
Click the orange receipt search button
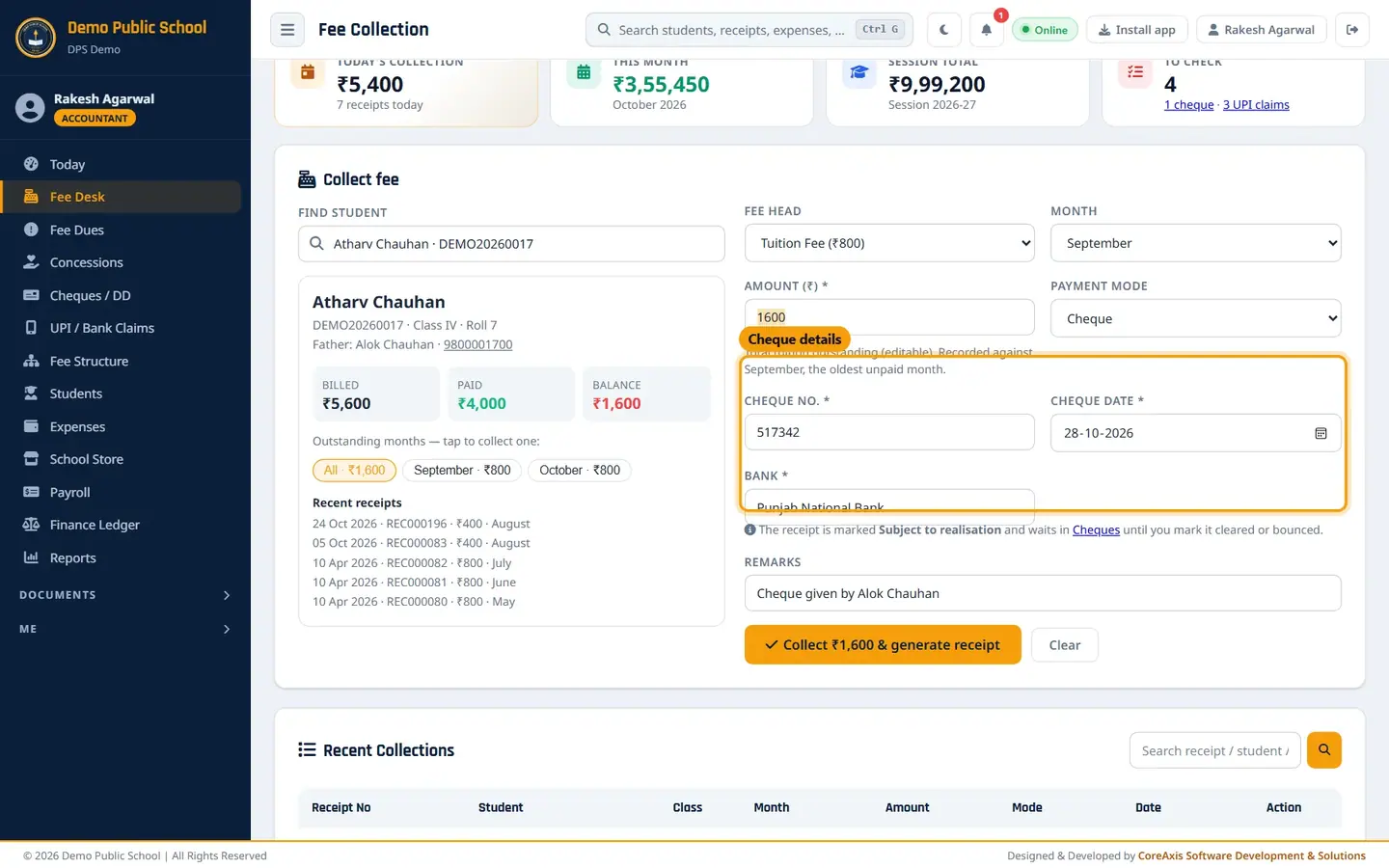(1324, 749)
